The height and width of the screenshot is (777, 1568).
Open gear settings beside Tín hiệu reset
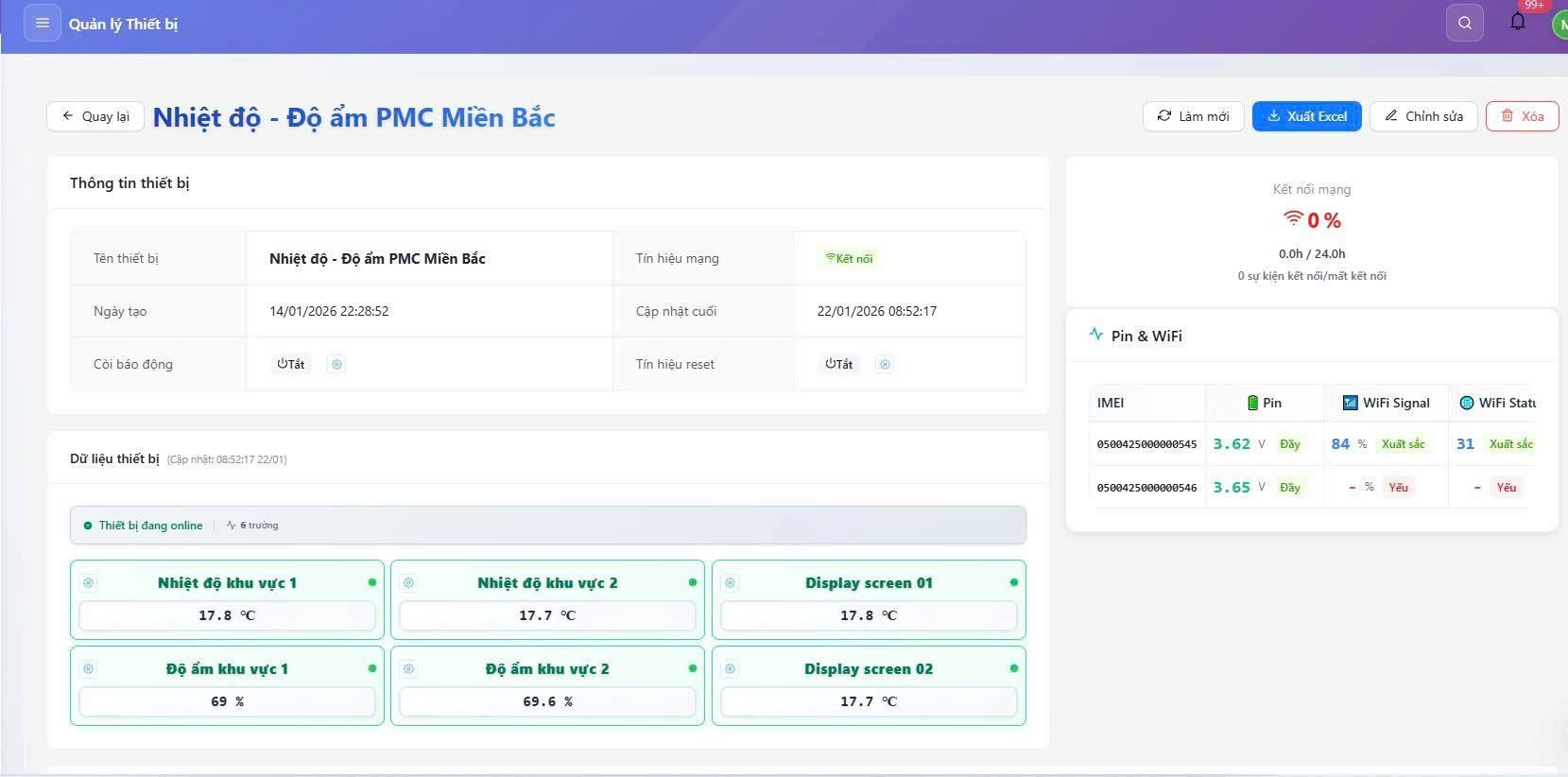[x=885, y=364]
